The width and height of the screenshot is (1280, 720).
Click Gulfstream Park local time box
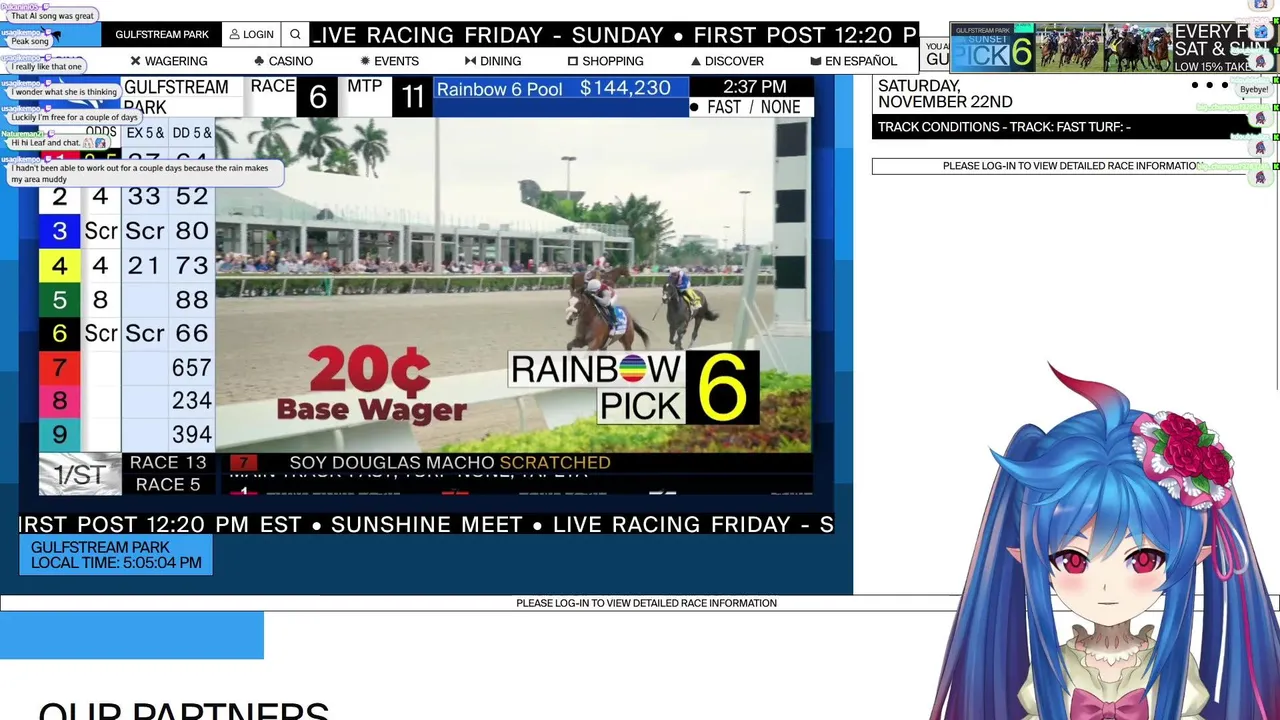[x=116, y=555]
